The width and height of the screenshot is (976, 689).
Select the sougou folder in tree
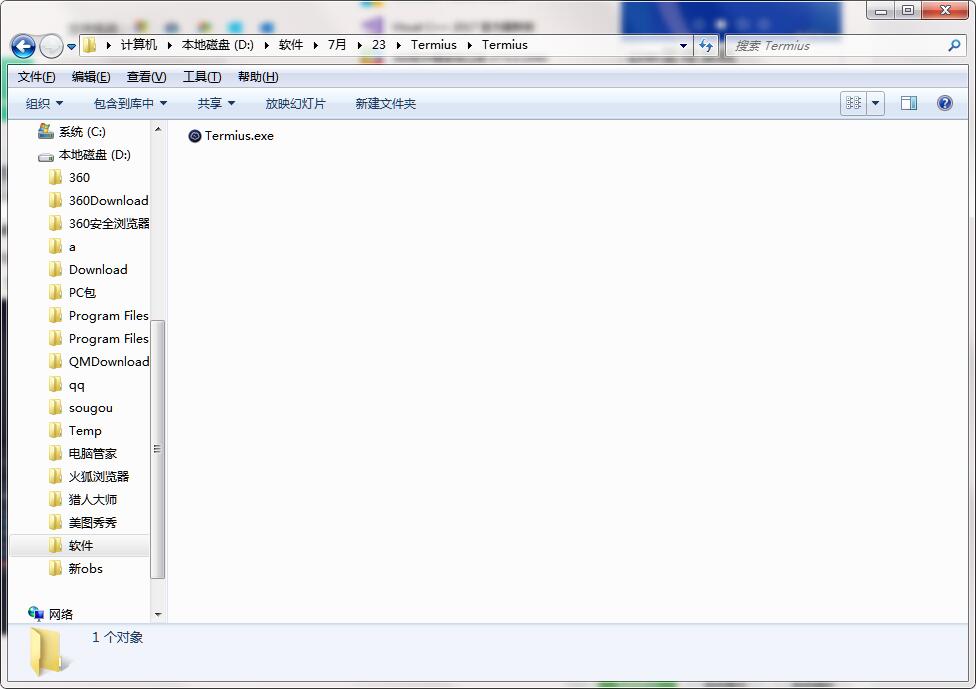(90, 408)
